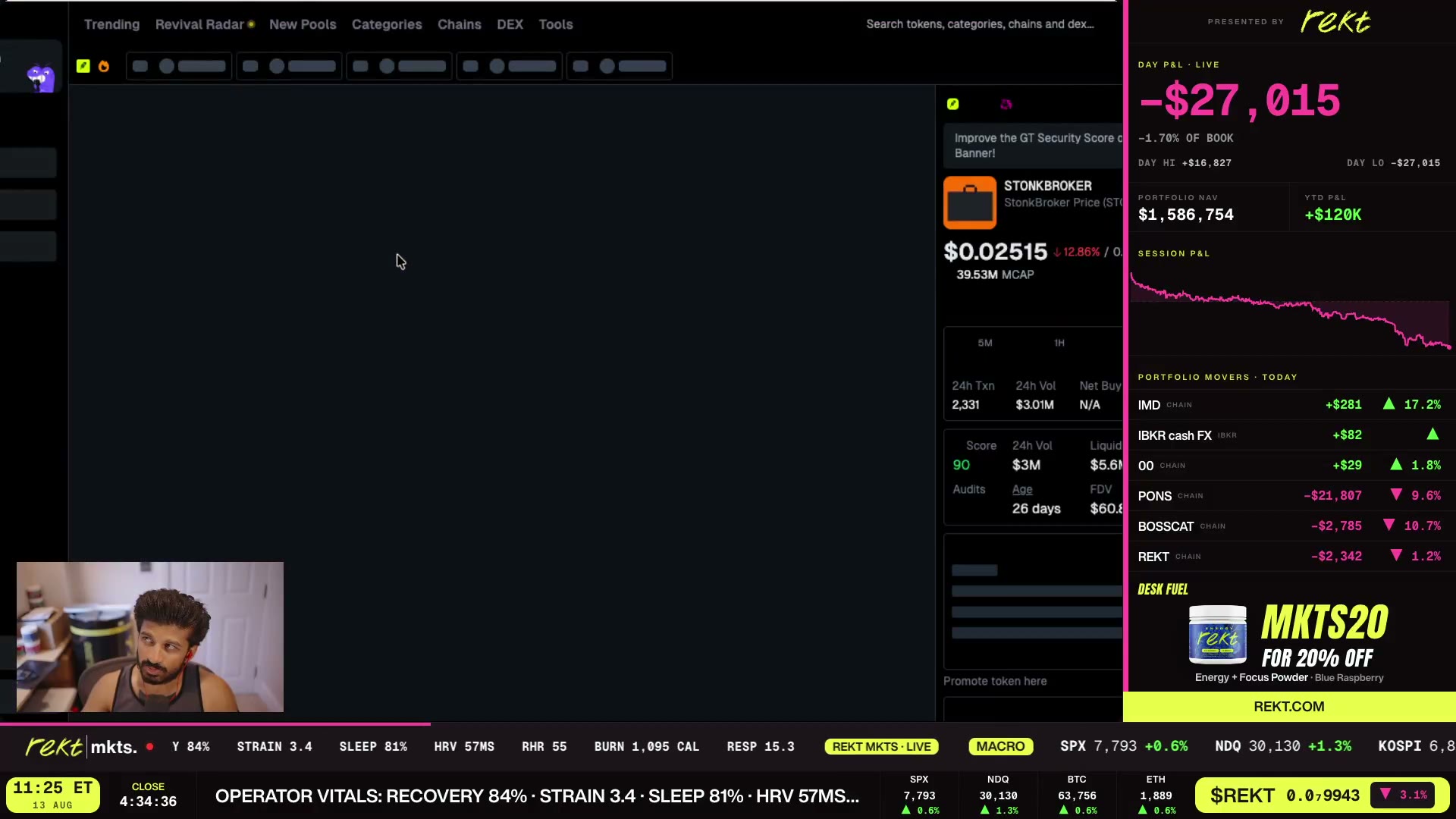
Task: Open the Trending tab
Action: pos(111,24)
